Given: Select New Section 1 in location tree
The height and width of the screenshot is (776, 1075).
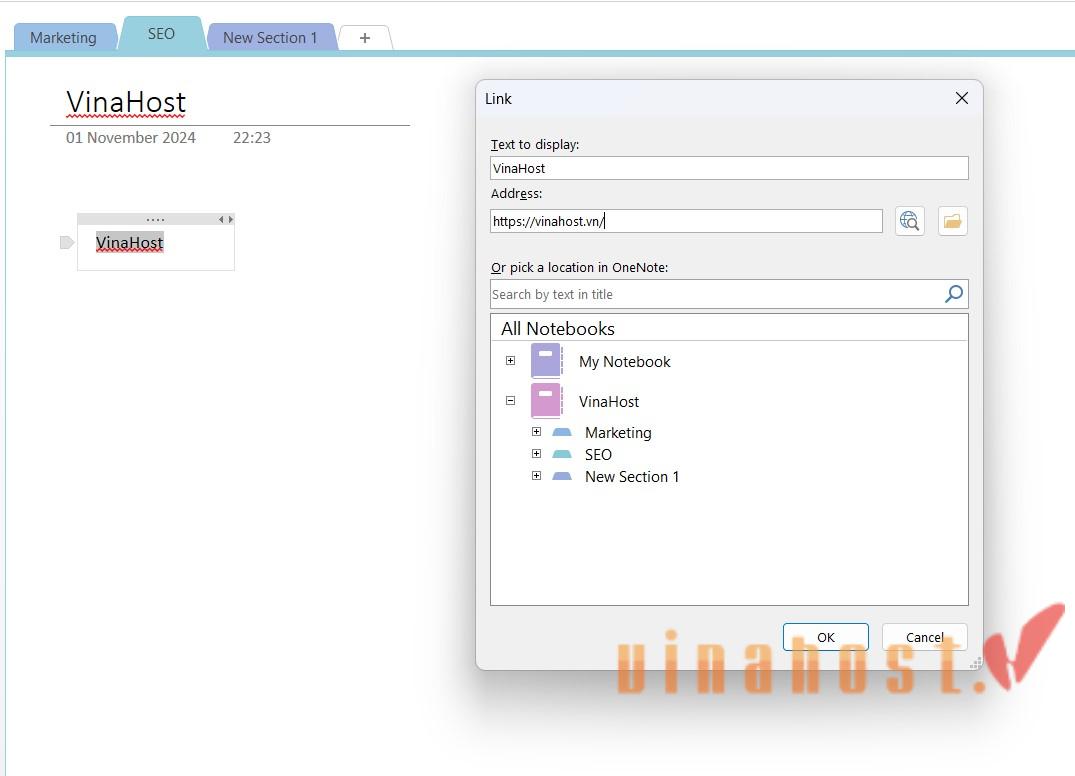Looking at the screenshot, I should pos(632,476).
